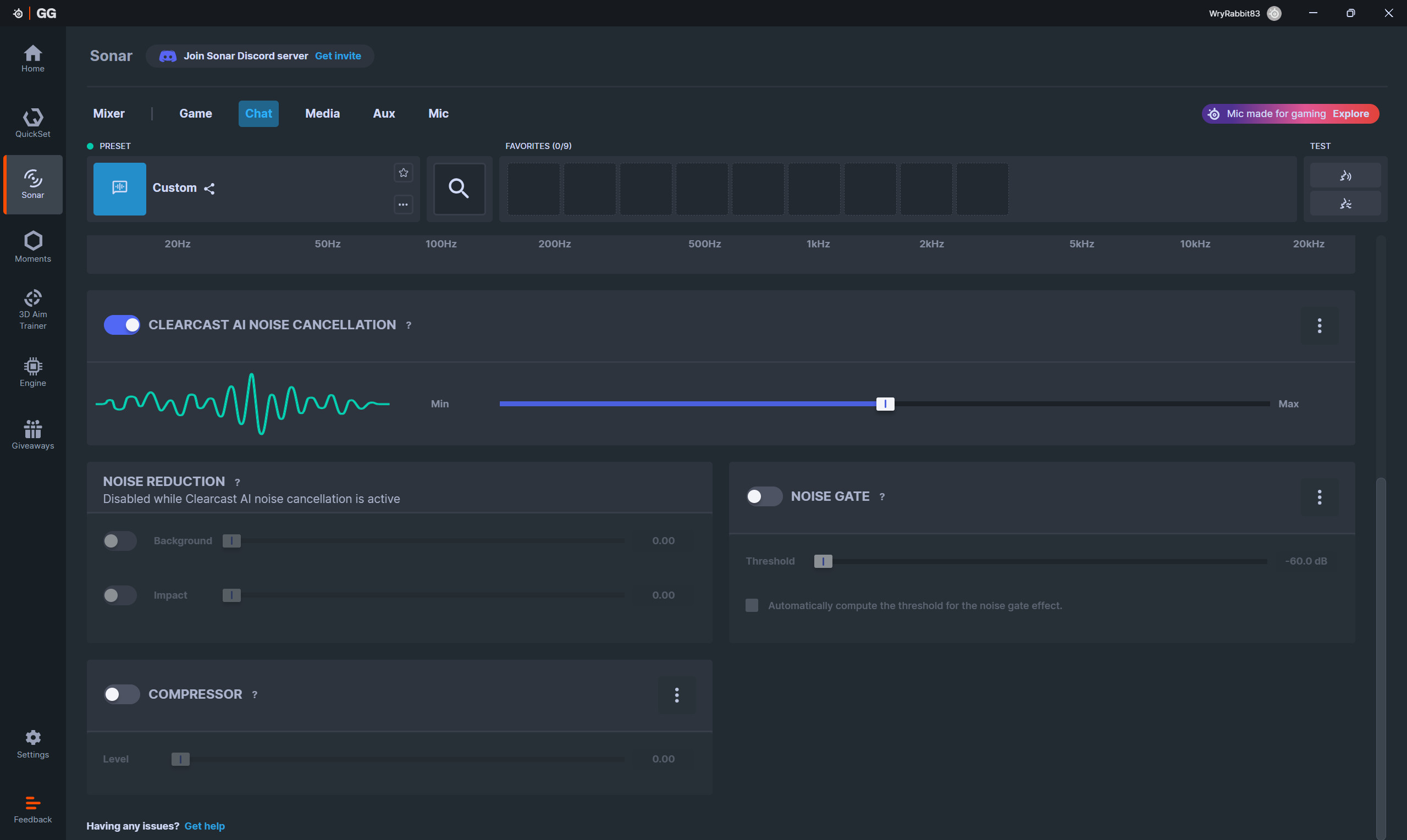
Task: Open QuickSet in the sidebar
Action: tap(33, 123)
